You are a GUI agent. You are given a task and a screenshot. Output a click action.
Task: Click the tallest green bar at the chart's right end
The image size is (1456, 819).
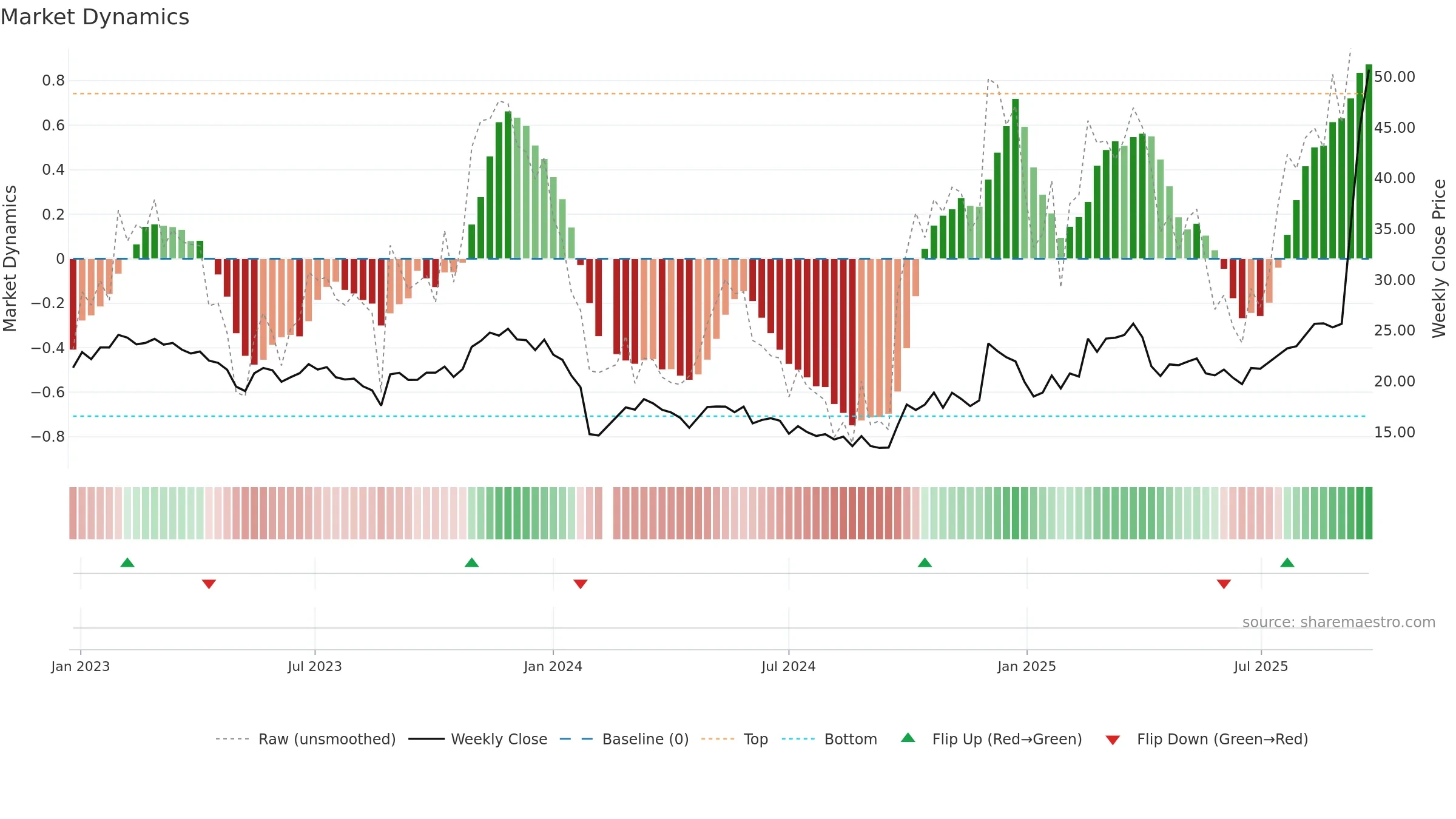pos(1369,161)
